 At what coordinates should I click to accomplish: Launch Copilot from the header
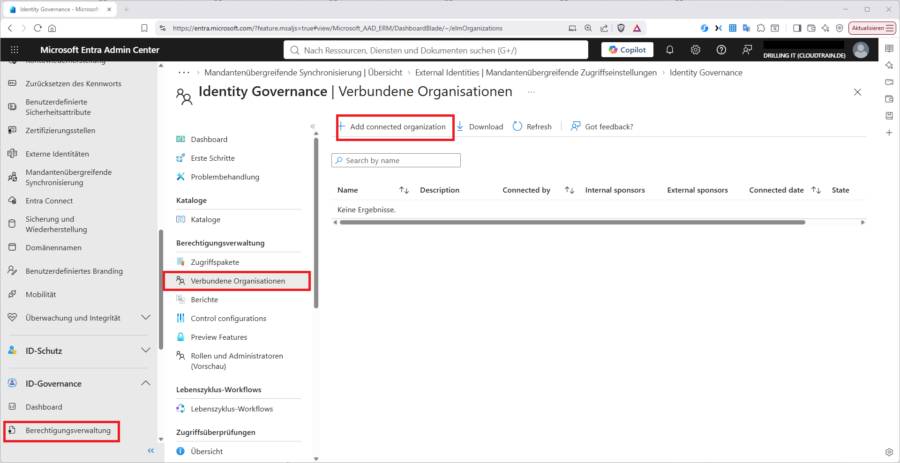[x=627, y=50]
